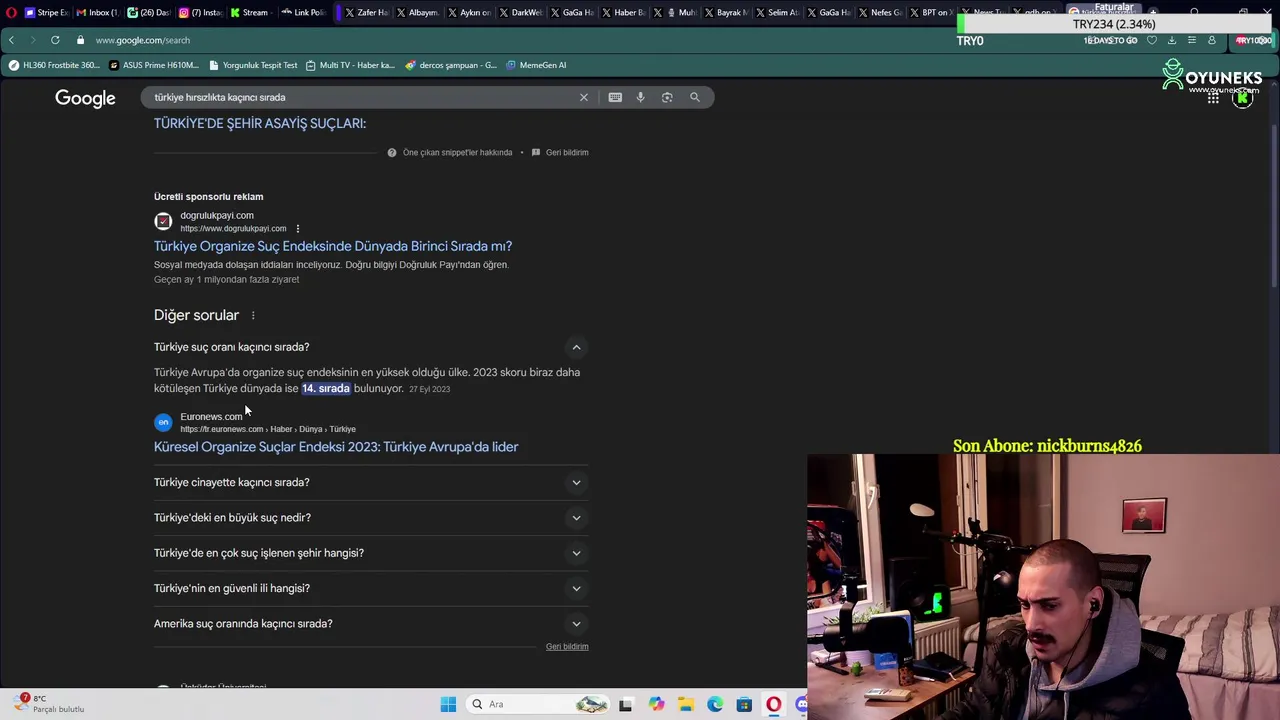Open Diğer sorular section options menu
Image resolution: width=1280 pixels, height=720 pixels.
pos(253,315)
